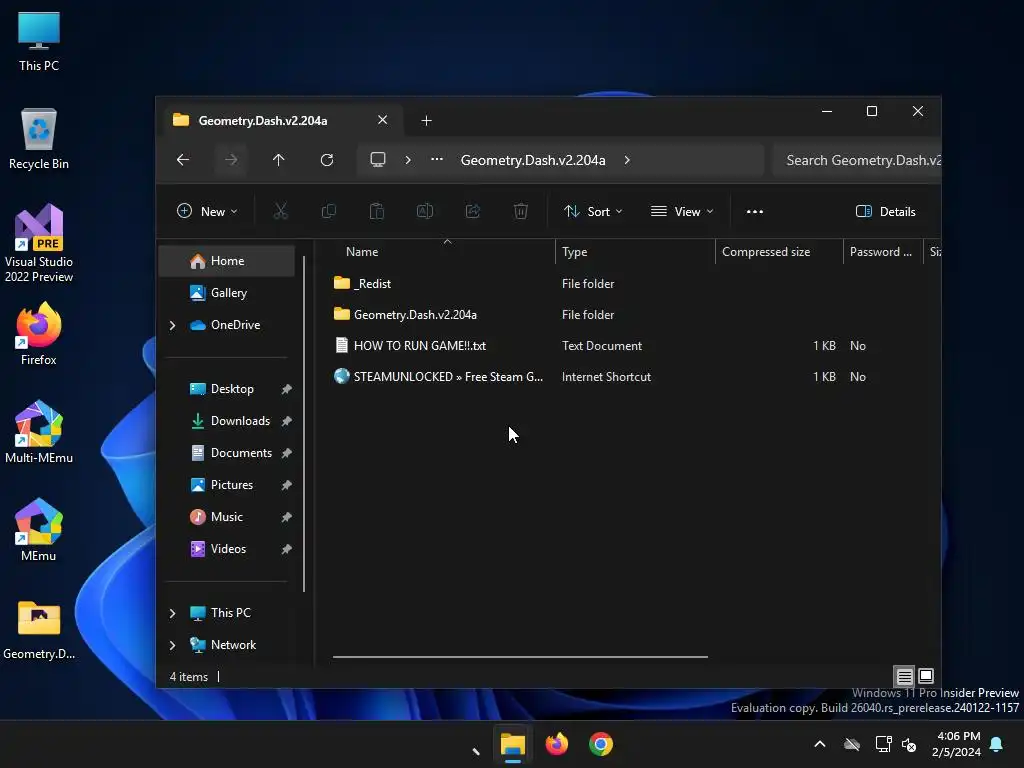Open Firefox from the taskbar
The image size is (1024, 768).
[x=557, y=744]
